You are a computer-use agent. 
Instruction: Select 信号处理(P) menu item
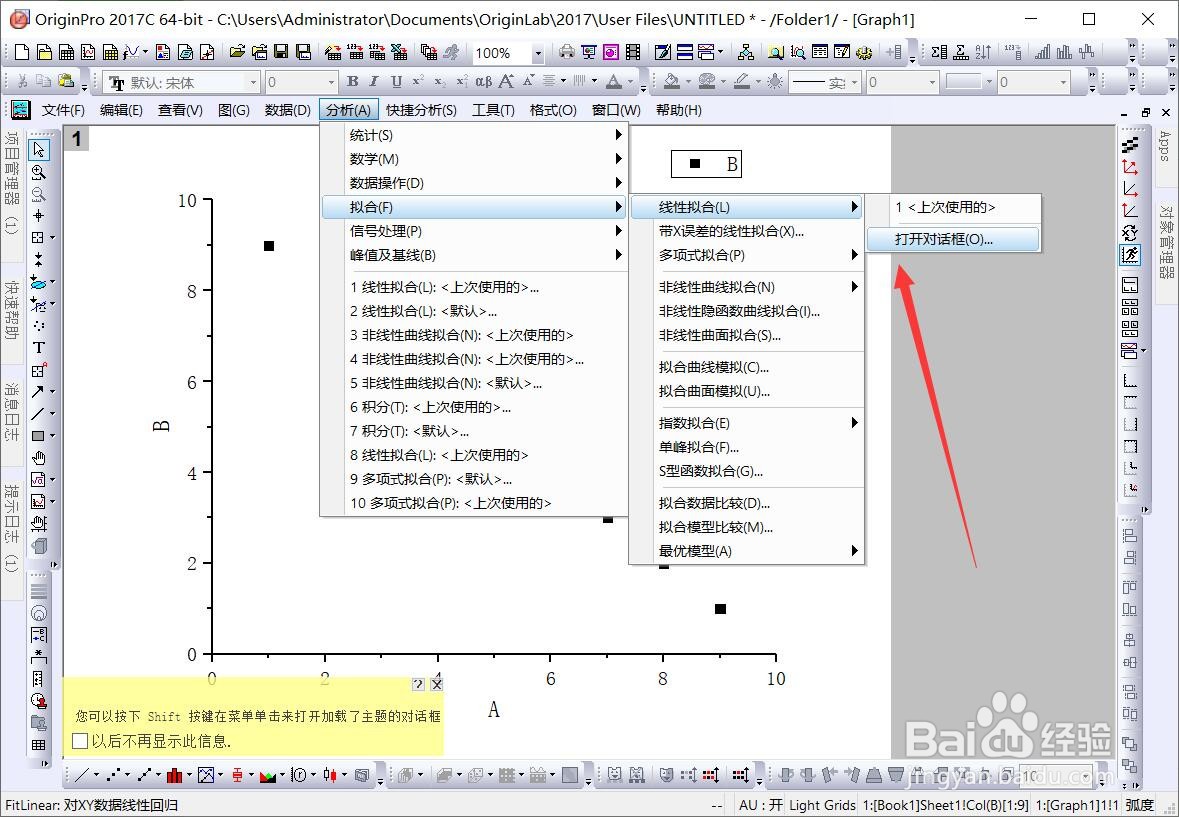(x=474, y=231)
